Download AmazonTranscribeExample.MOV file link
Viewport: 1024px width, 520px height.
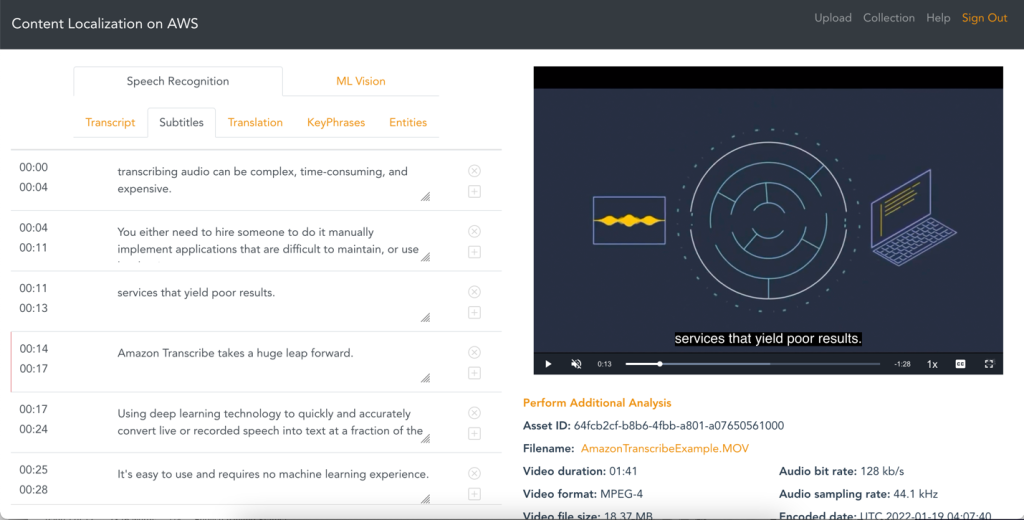click(x=664, y=448)
